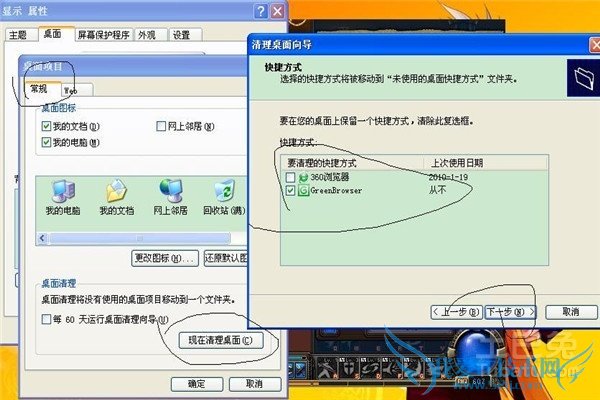
Task: Click the 还原默认图标 button
Action: (226, 258)
